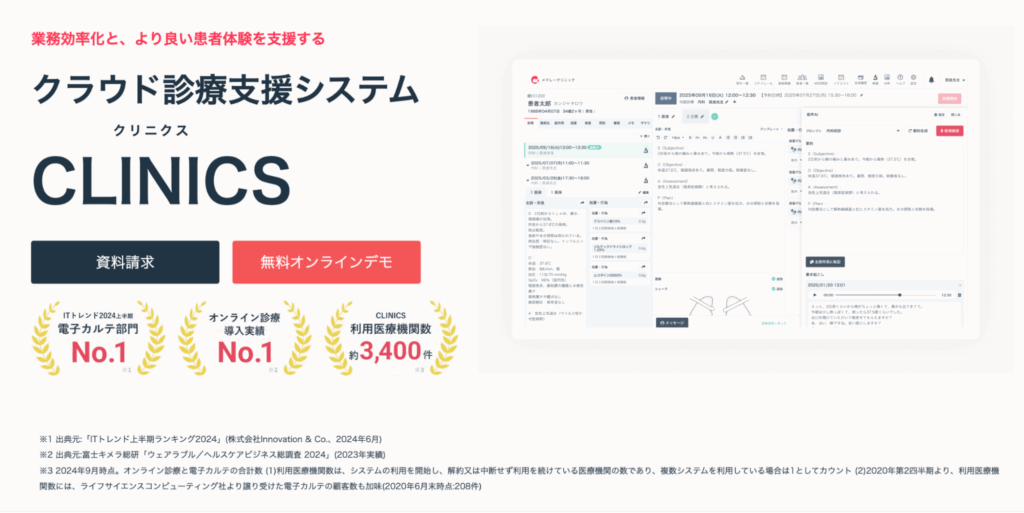Viewport: 1024px width, 513px height.
Task: Click the 資料請求 button
Action: pyautogui.click(x=125, y=262)
